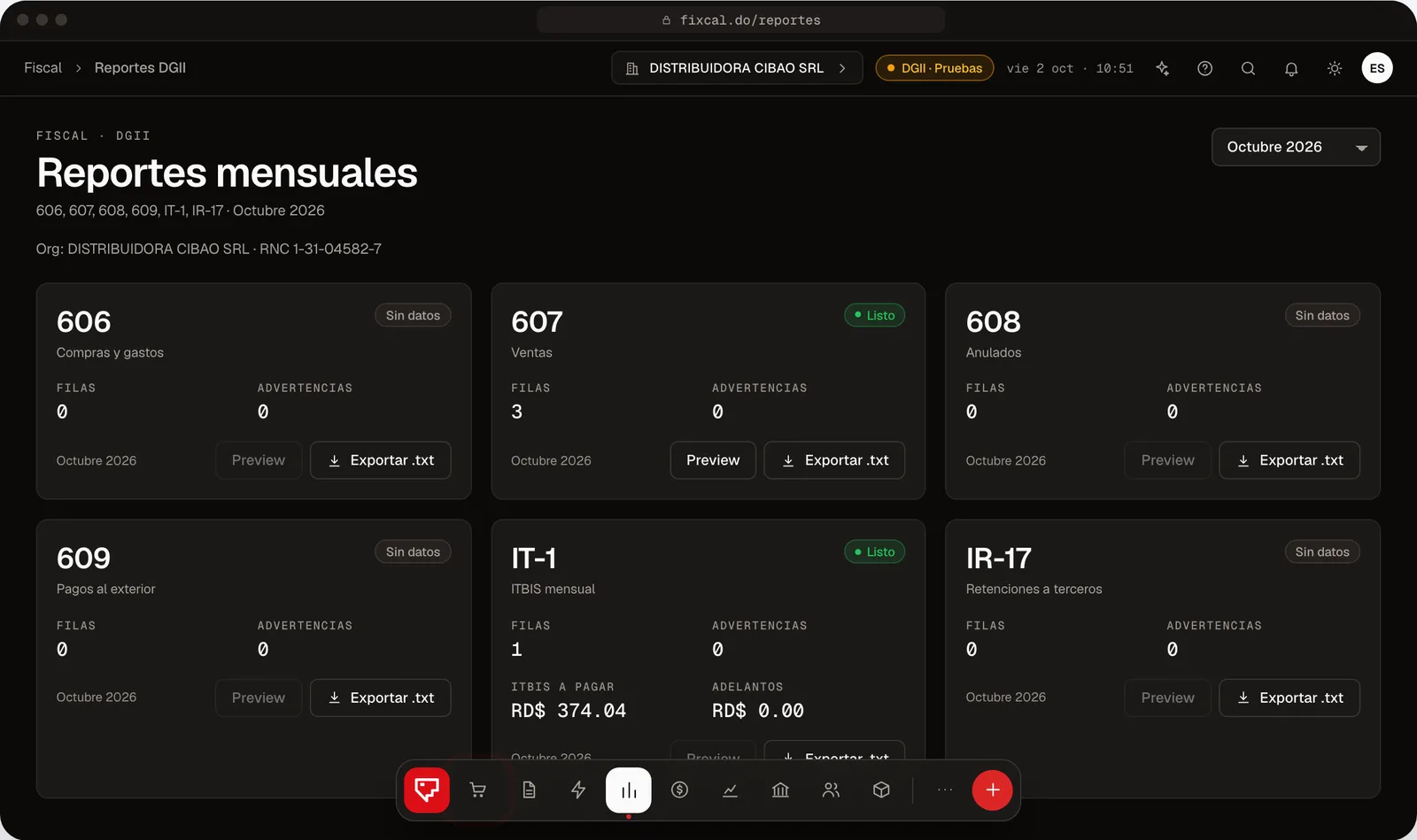Click the Reportes DGII breadcrumb
Image resolution: width=1417 pixels, height=840 pixels.
tap(140, 68)
